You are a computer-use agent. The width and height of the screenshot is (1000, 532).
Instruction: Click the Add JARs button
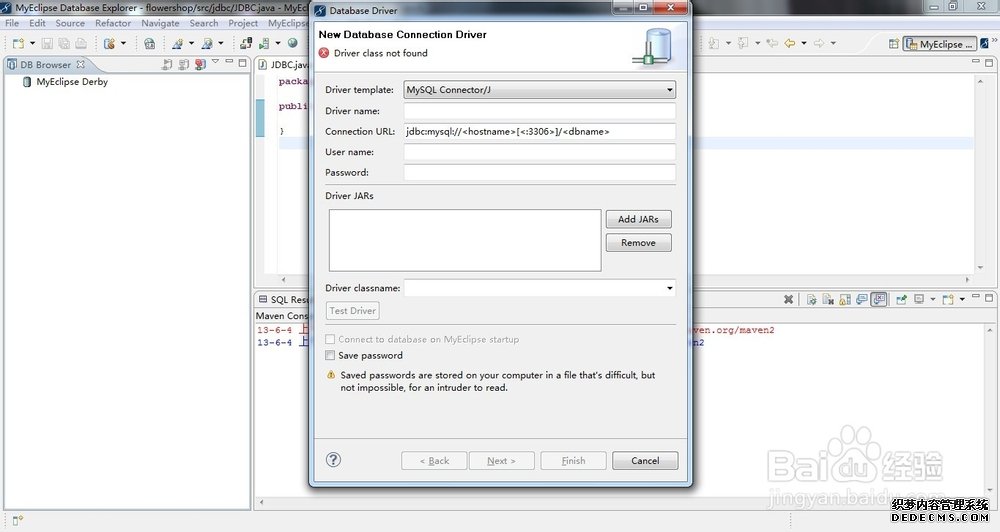(638, 219)
